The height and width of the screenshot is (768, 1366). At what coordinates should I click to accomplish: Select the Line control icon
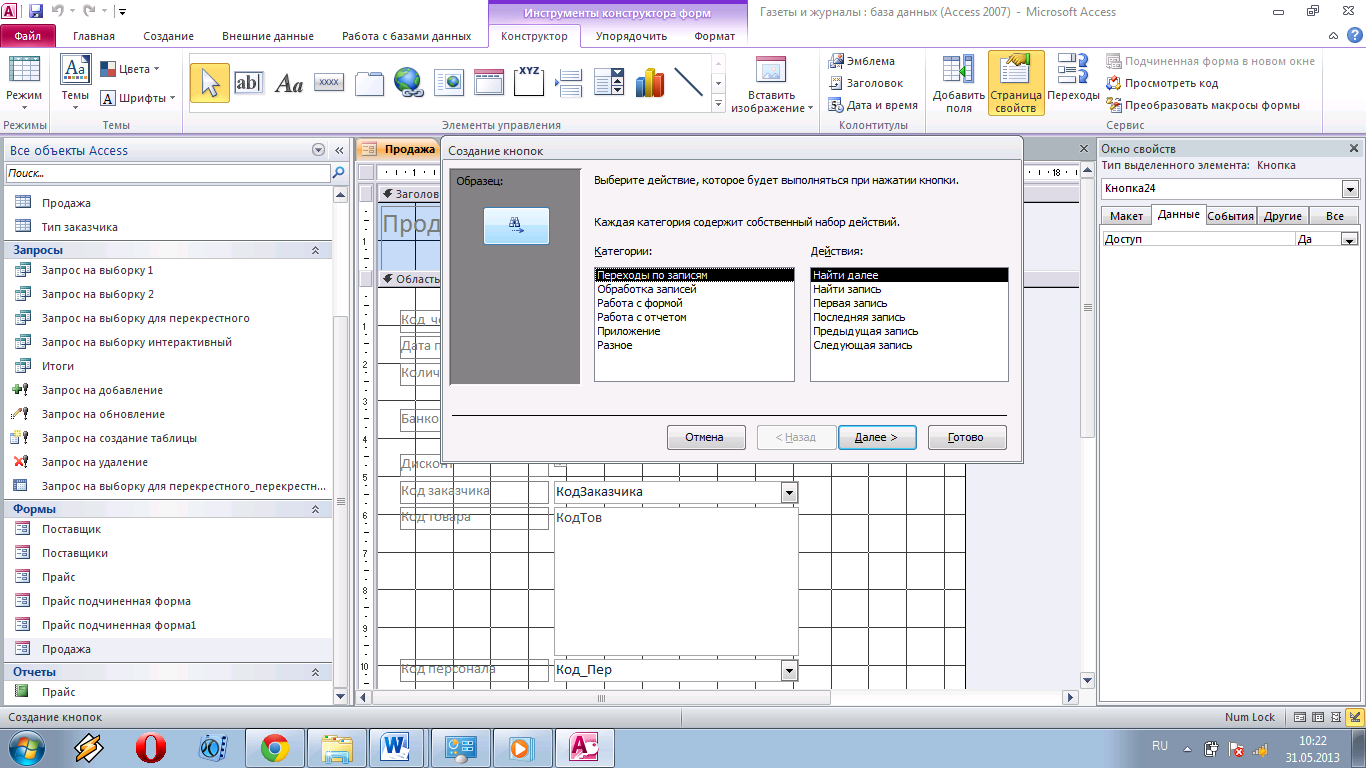[x=688, y=83]
